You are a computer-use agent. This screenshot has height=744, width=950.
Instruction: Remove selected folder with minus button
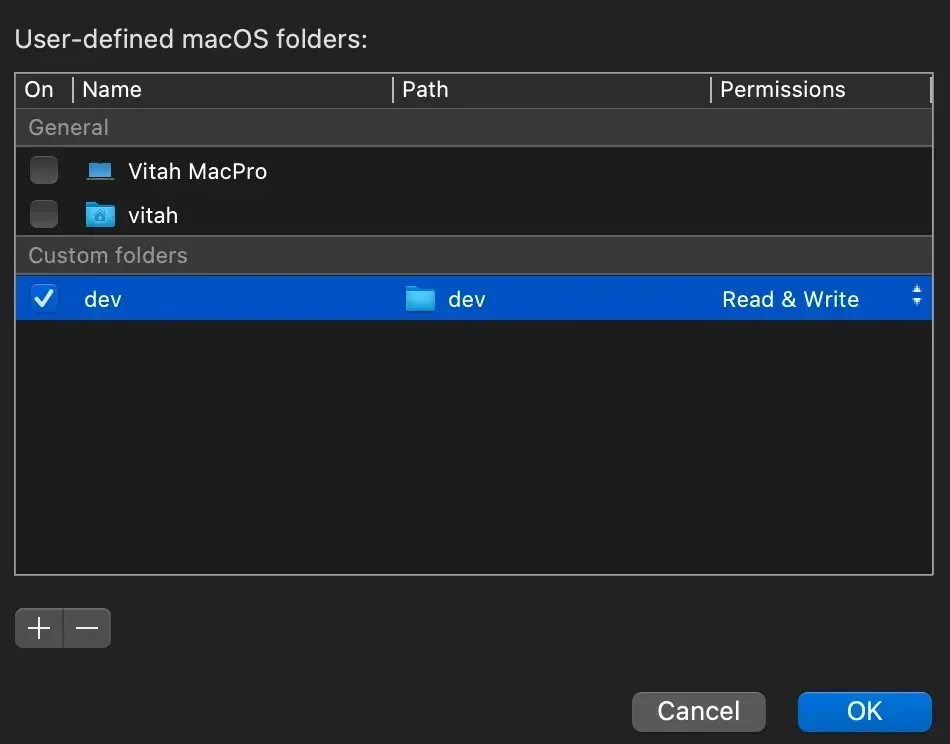pos(87,628)
